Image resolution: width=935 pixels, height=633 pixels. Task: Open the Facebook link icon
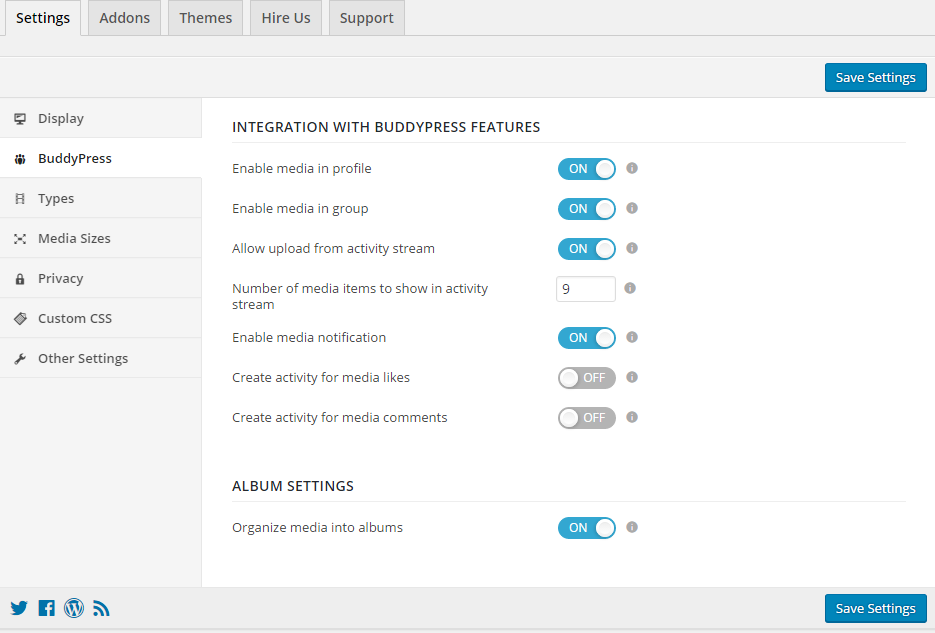[x=47, y=608]
